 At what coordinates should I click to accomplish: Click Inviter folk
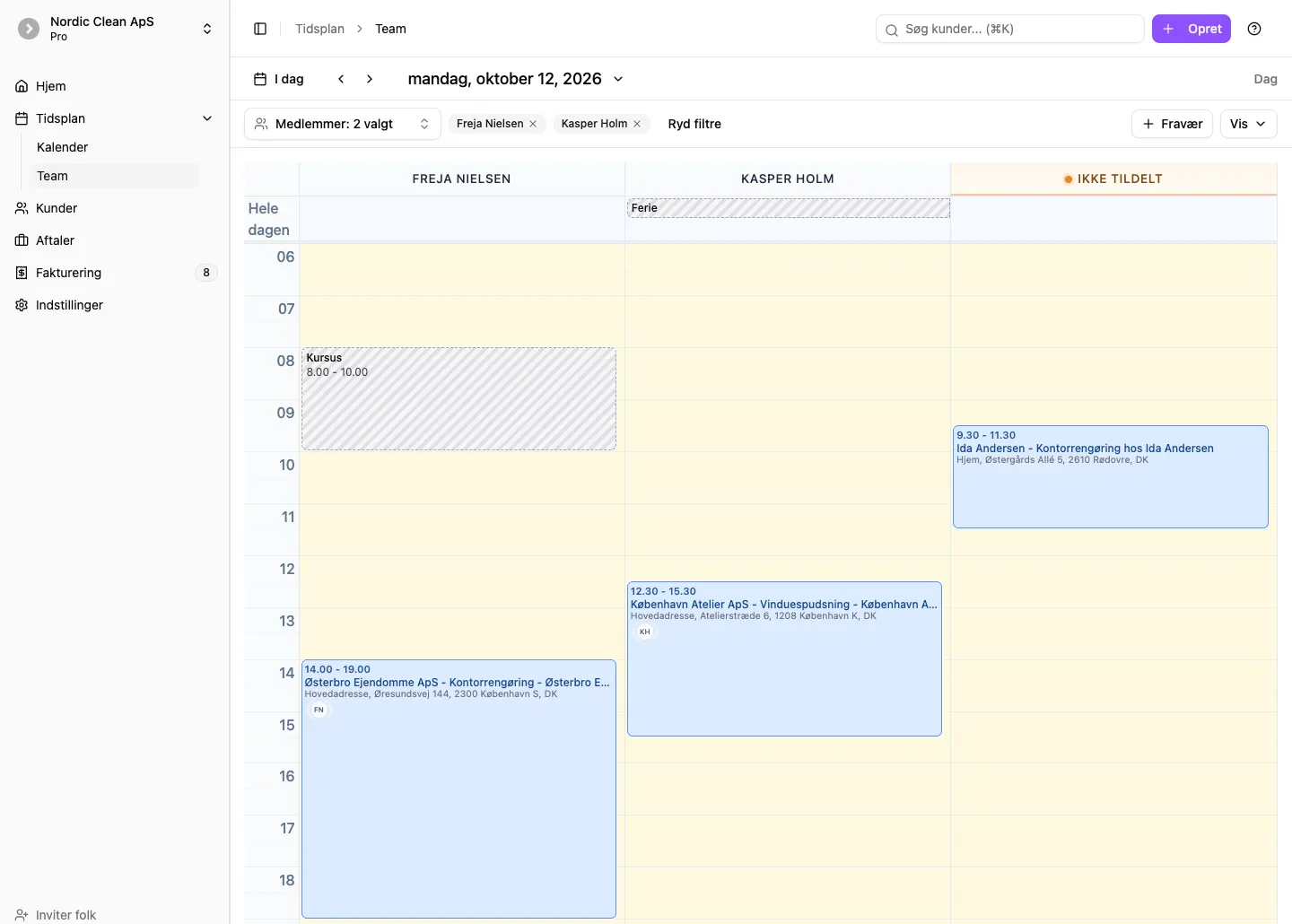tap(56, 914)
